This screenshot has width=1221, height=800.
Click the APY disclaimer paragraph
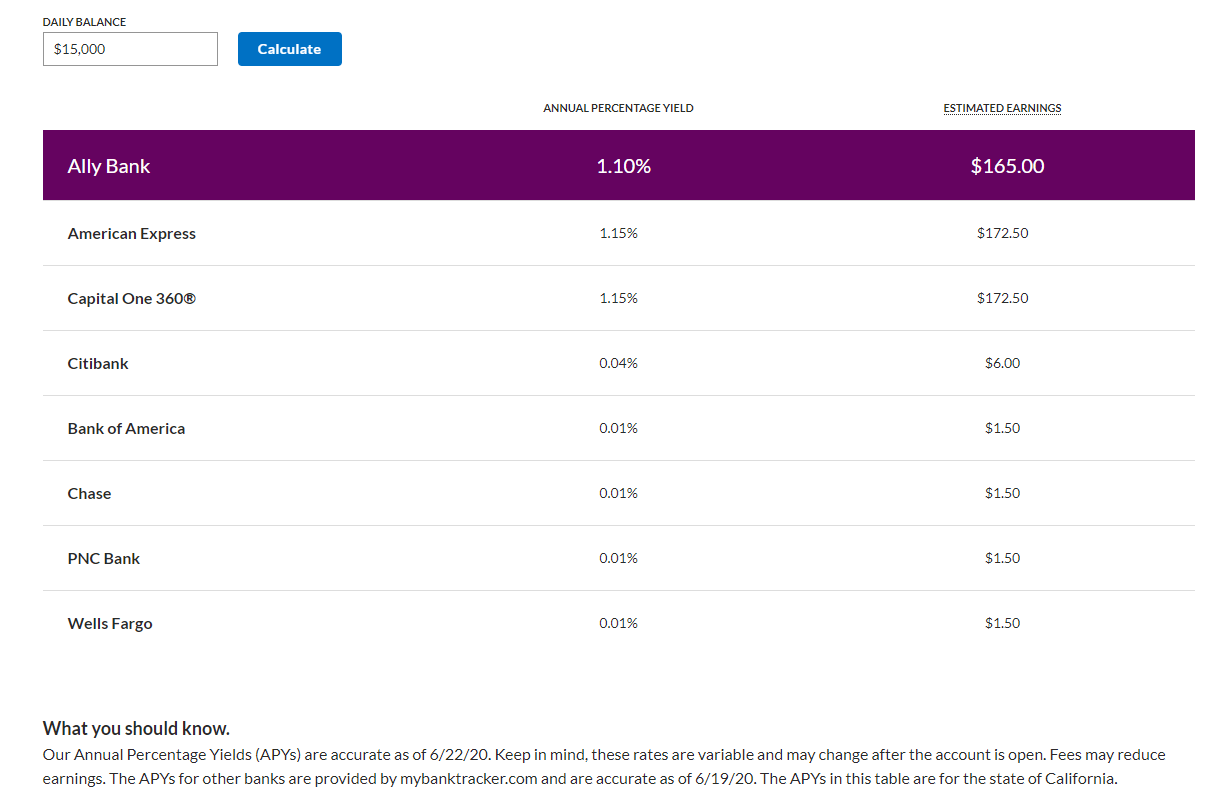pos(604,767)
